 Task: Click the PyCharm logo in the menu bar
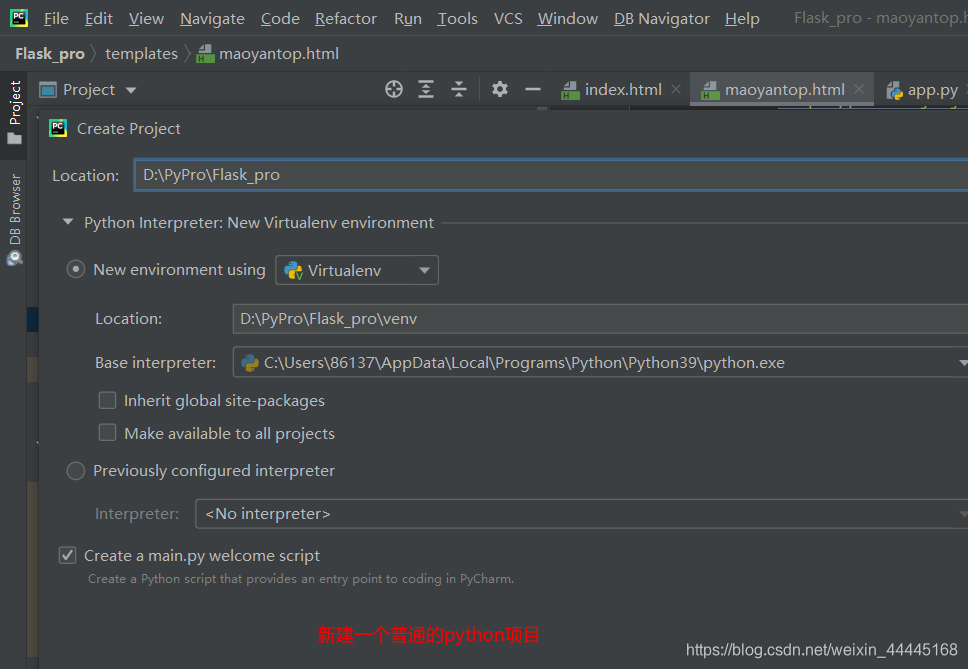click(x=19, y=18)
